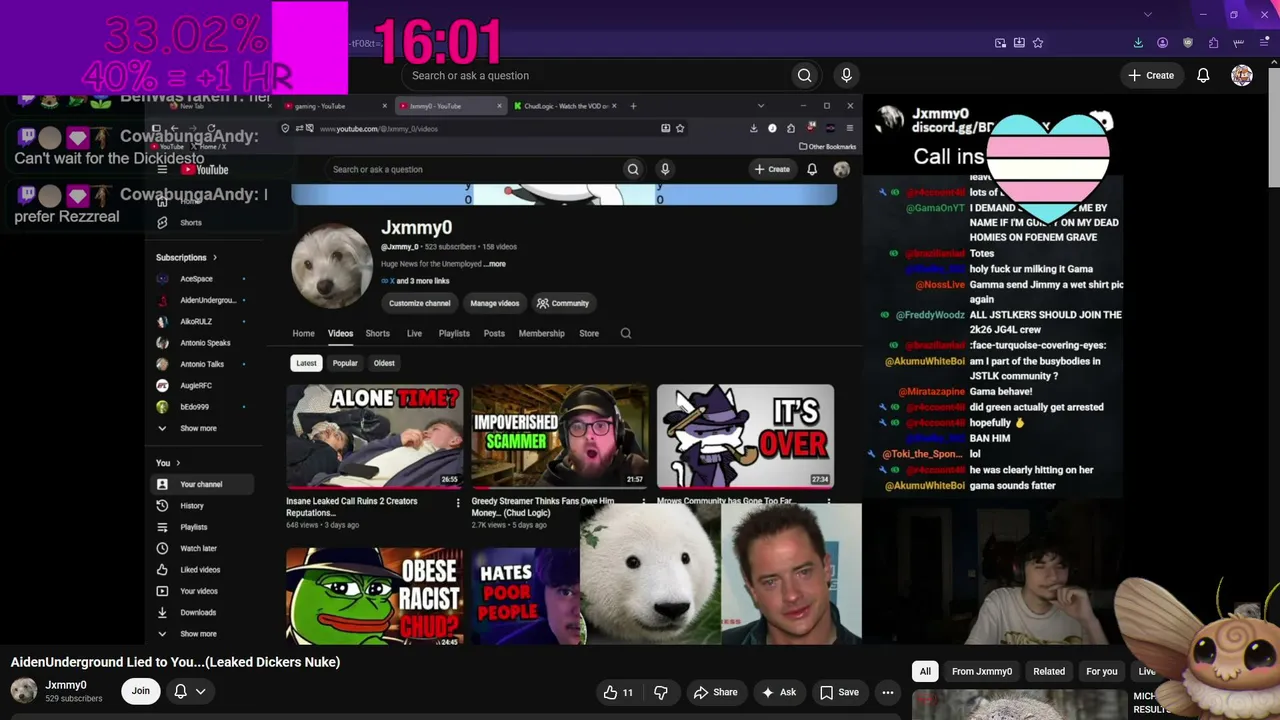Click Watch later in the recorded sidebar
The height and width of the screenshot is (720, 1280).
[x=200, y=549]
